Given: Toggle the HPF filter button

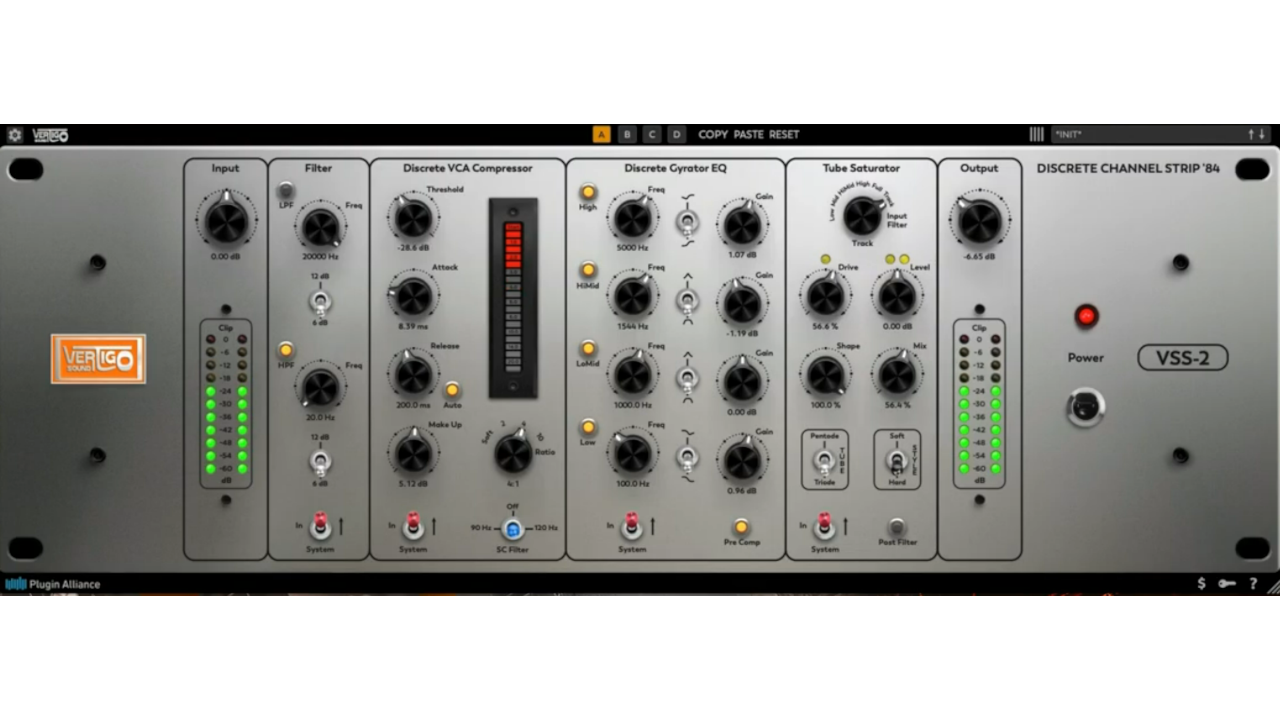Looking at the screenshot, I should [x=286, y=349].
